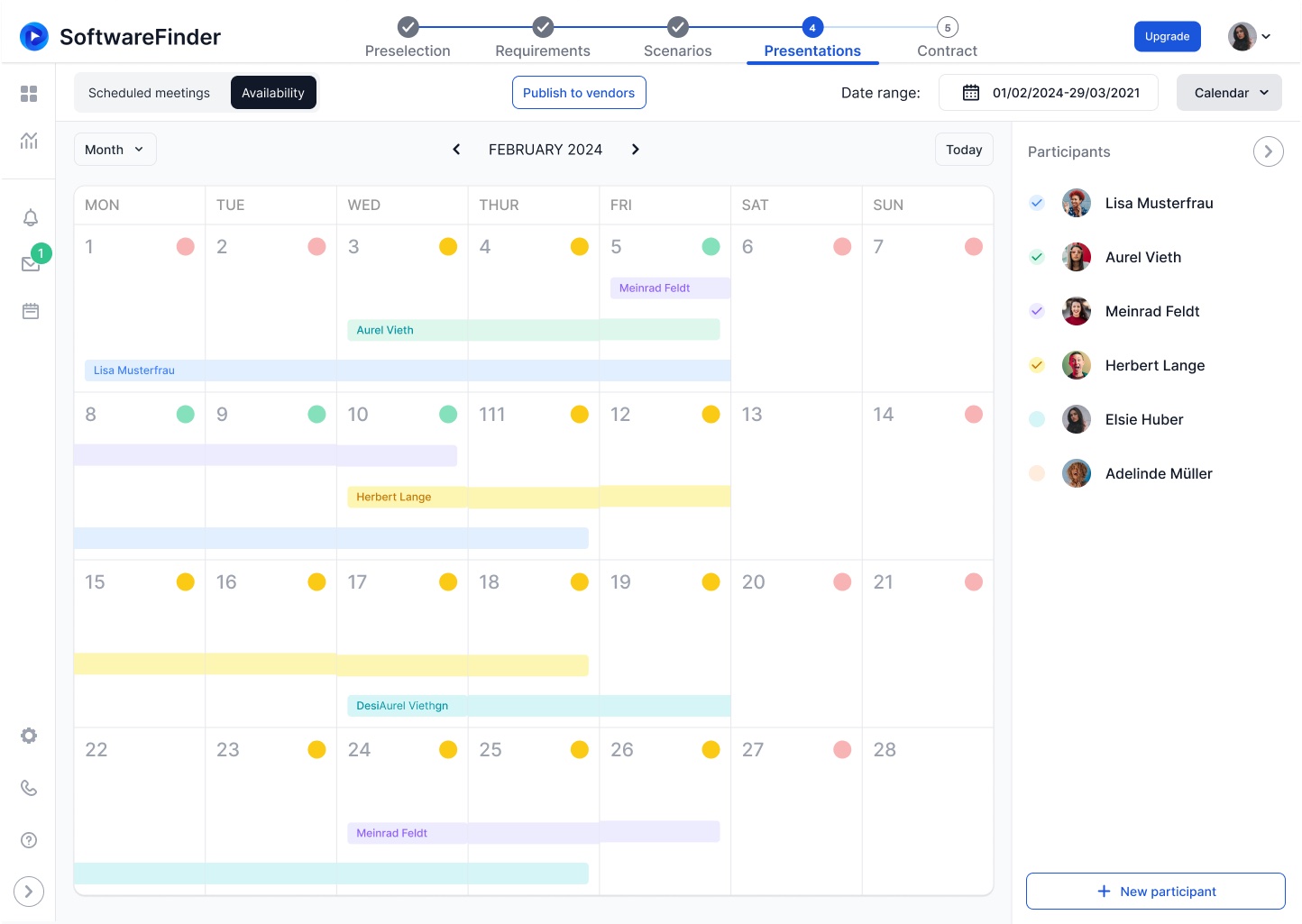Open the dashboard grid icon in sidebar
The width and height of the screenshot is (1302, 924).
tap(29, 94)
